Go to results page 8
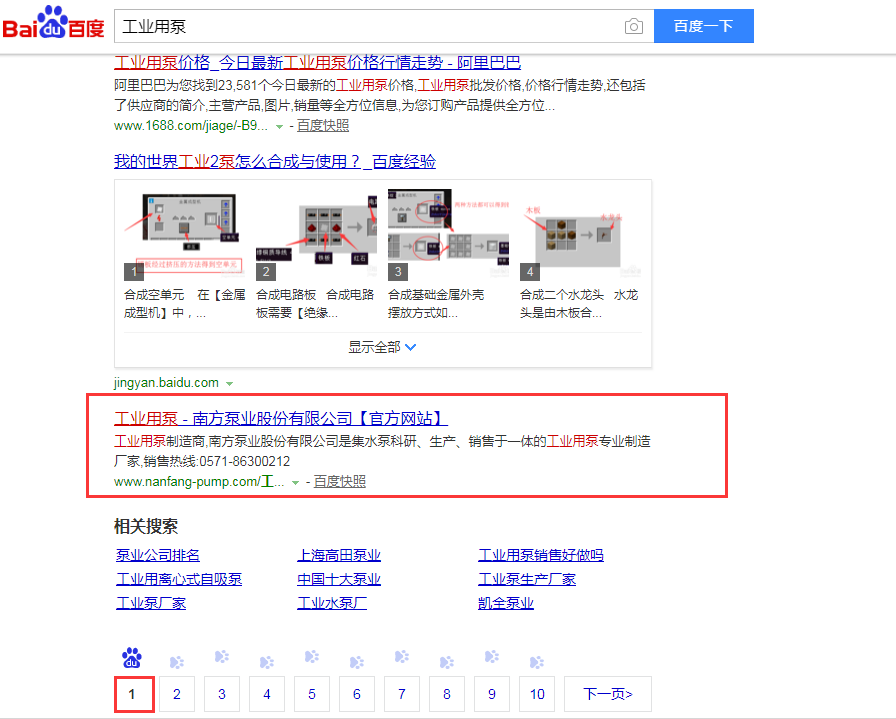 446,694
